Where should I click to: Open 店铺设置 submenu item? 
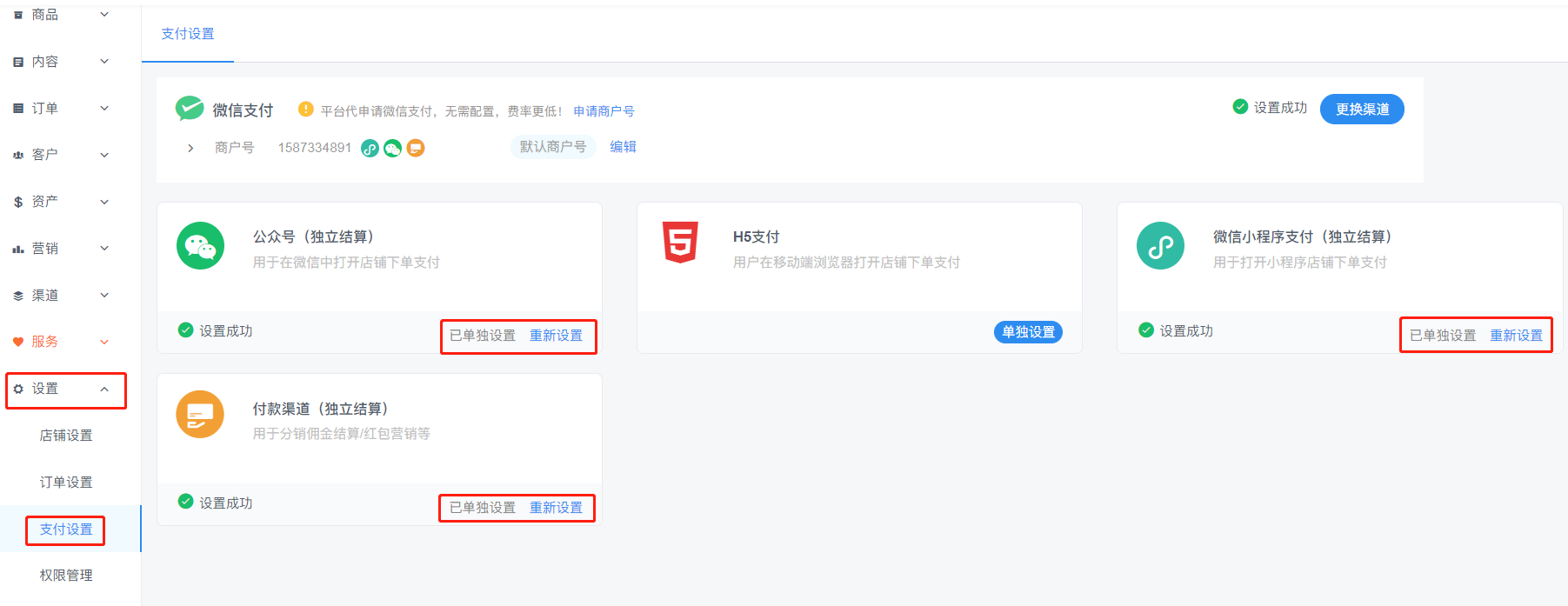(66, 436)
